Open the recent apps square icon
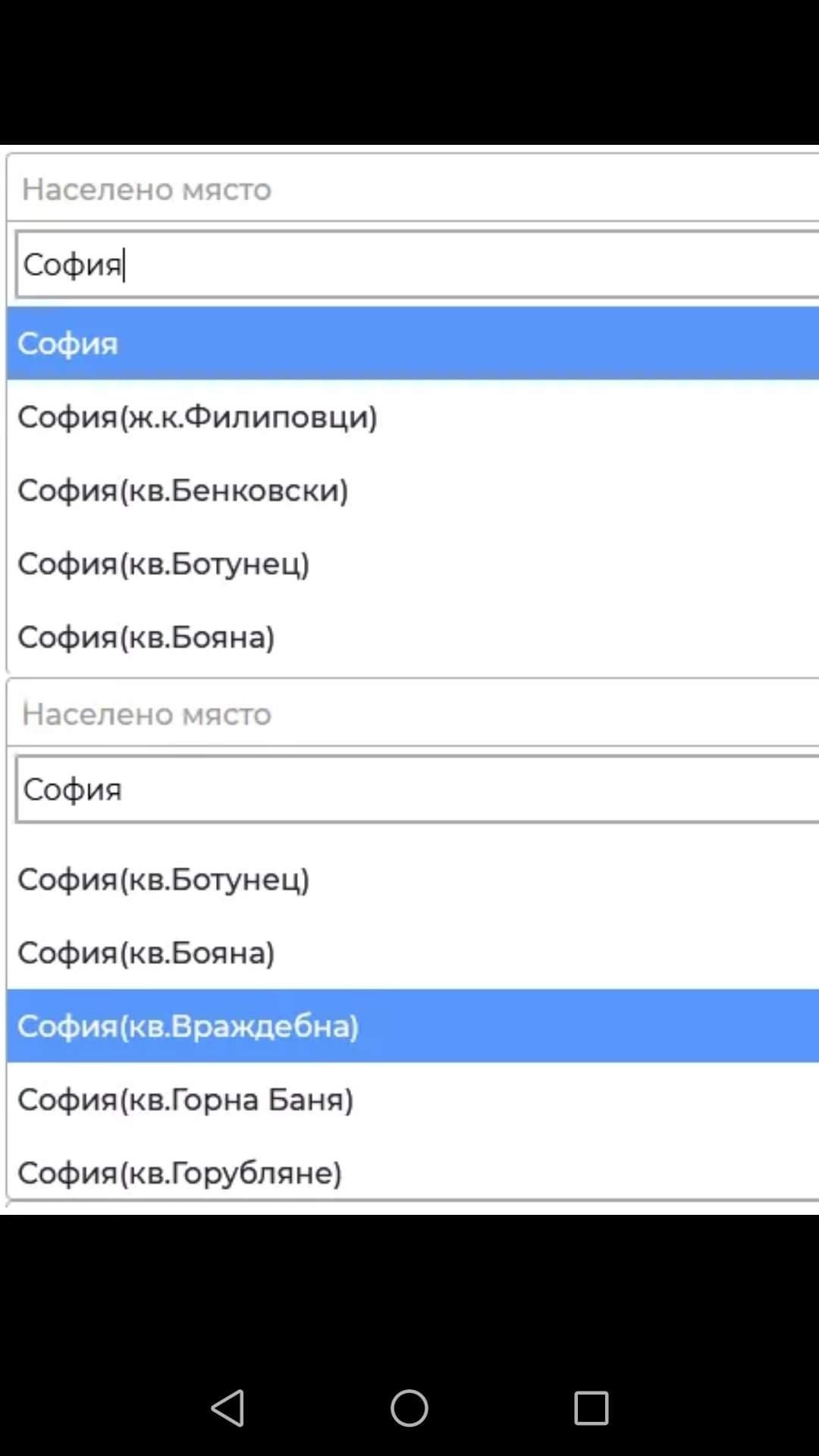This screenshot has width=819, height=1456. pyautogui.click(x=591, y=1408)
